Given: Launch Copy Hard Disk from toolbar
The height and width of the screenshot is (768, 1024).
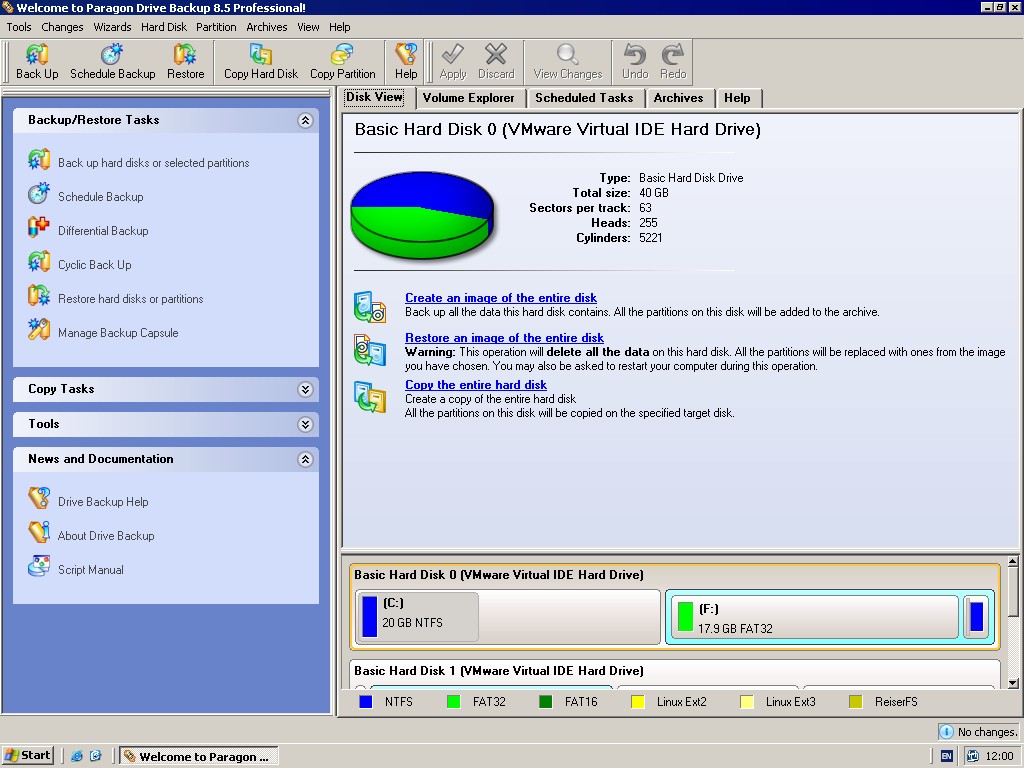Looking at the screenshot, I should [x=261, y=54].
